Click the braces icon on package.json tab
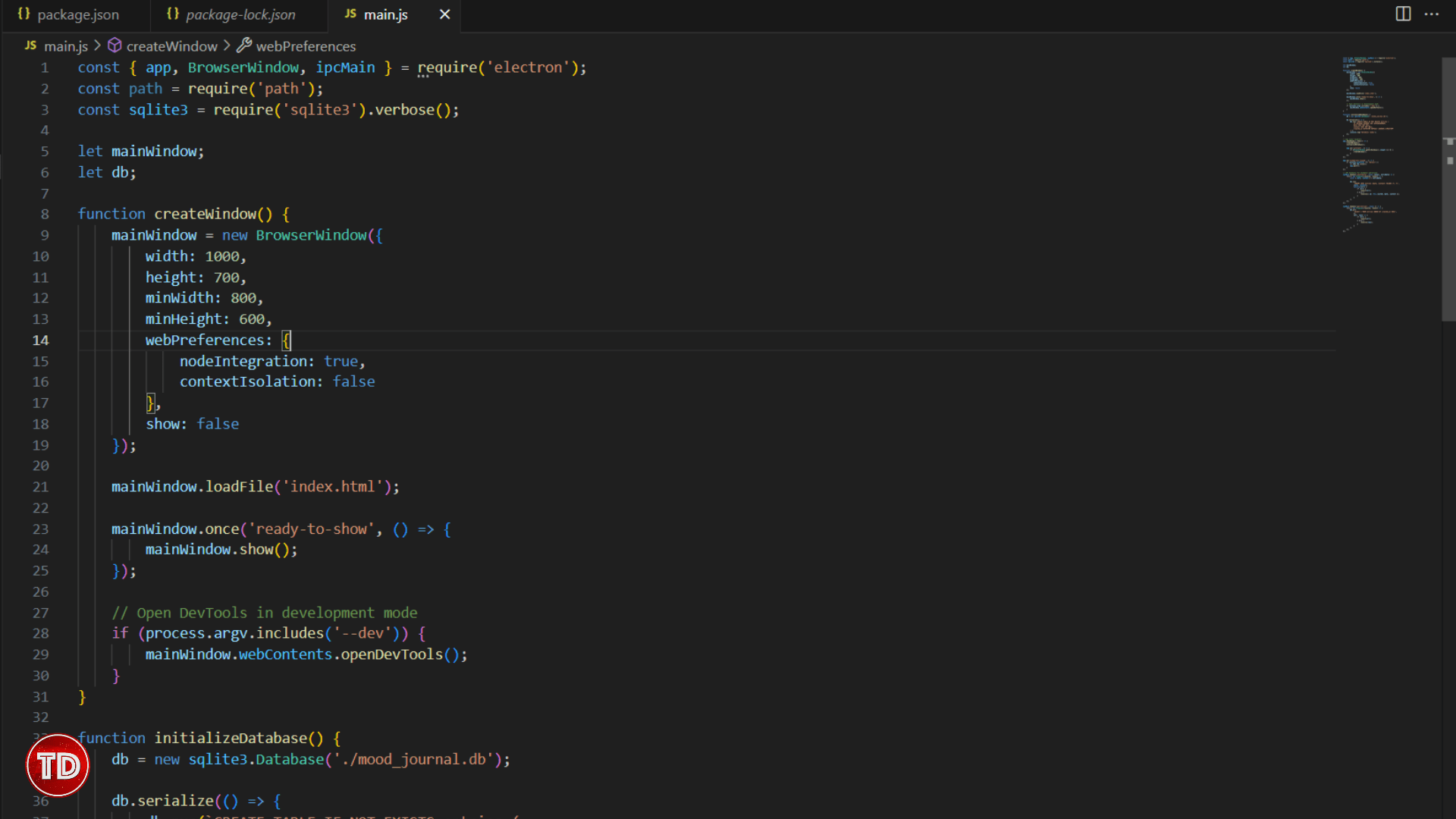This screenshot has width=1456, height=819. 24,14
